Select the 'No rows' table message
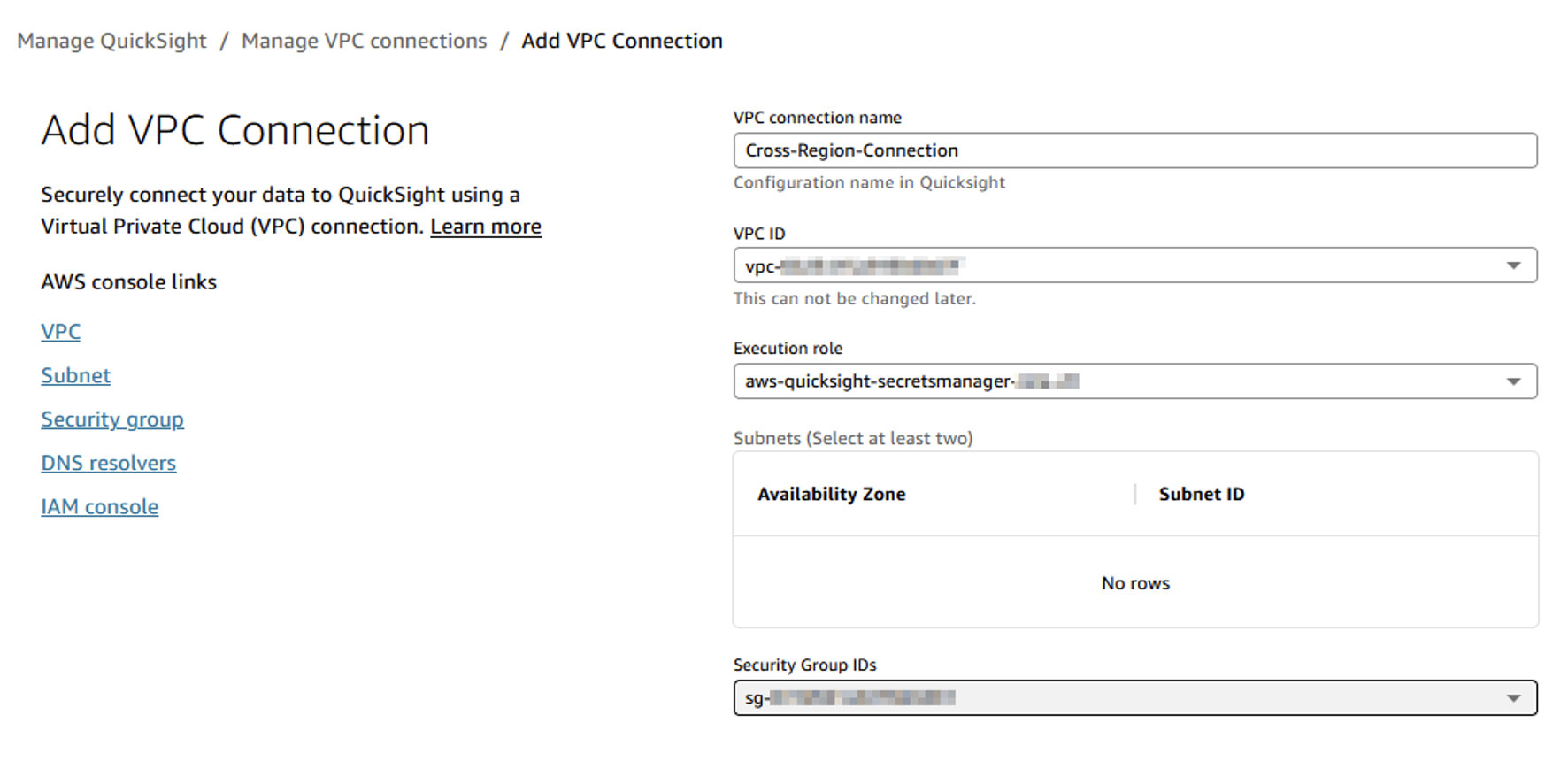Viewport: 1568px width, 777px height. pyautogui.click(x=1135, y=583)
